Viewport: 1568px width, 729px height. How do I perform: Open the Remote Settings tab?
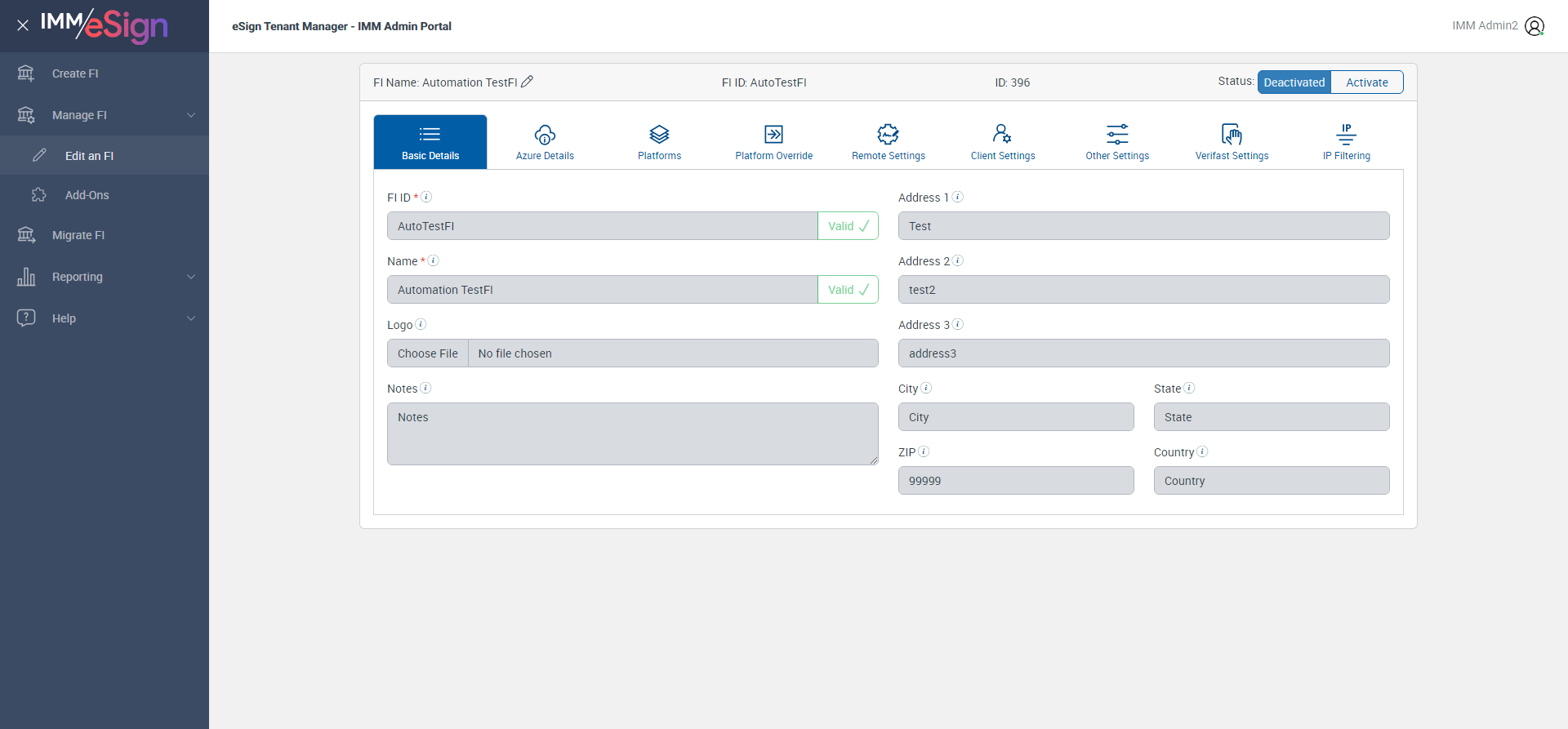click(x=889, y=142)
